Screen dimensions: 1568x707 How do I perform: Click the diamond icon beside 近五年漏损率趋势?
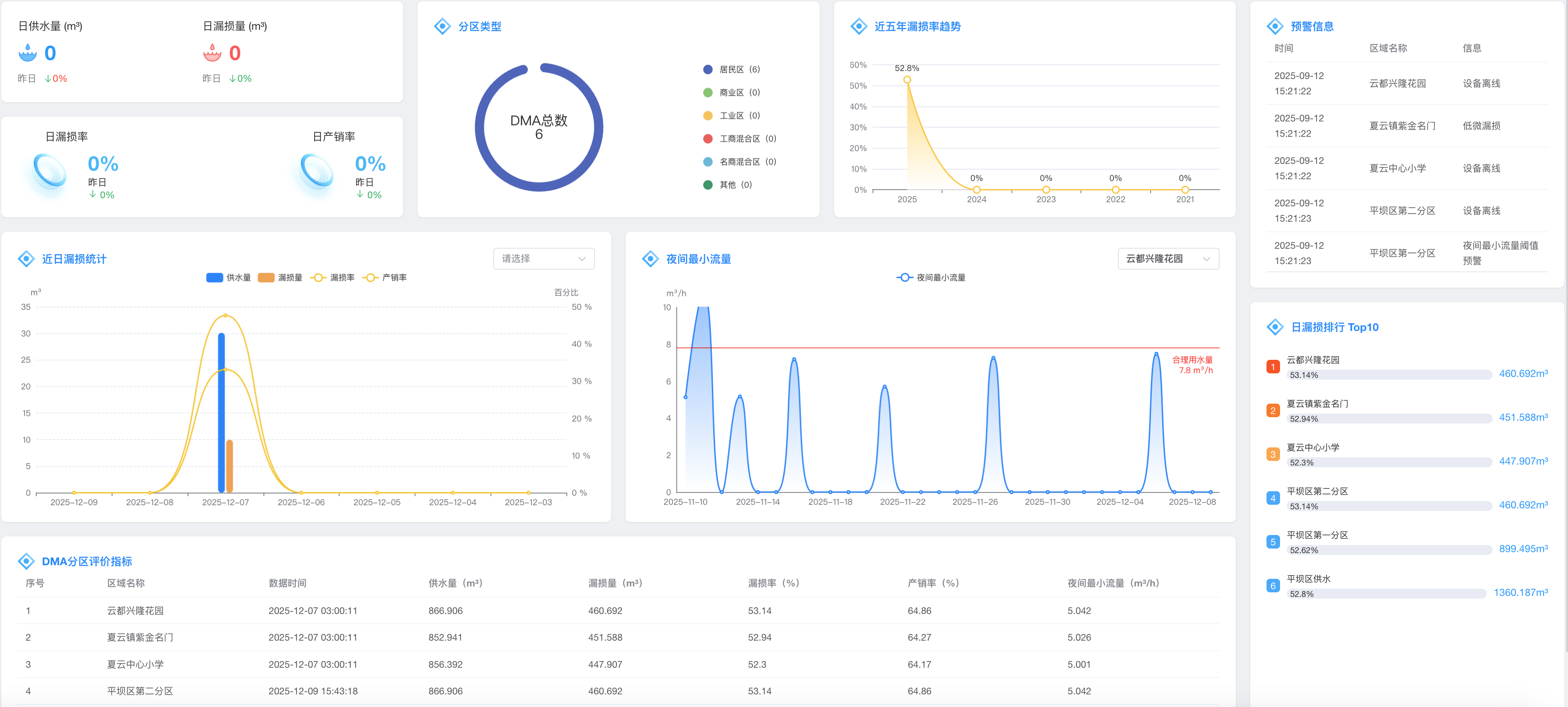click(858, 26)
